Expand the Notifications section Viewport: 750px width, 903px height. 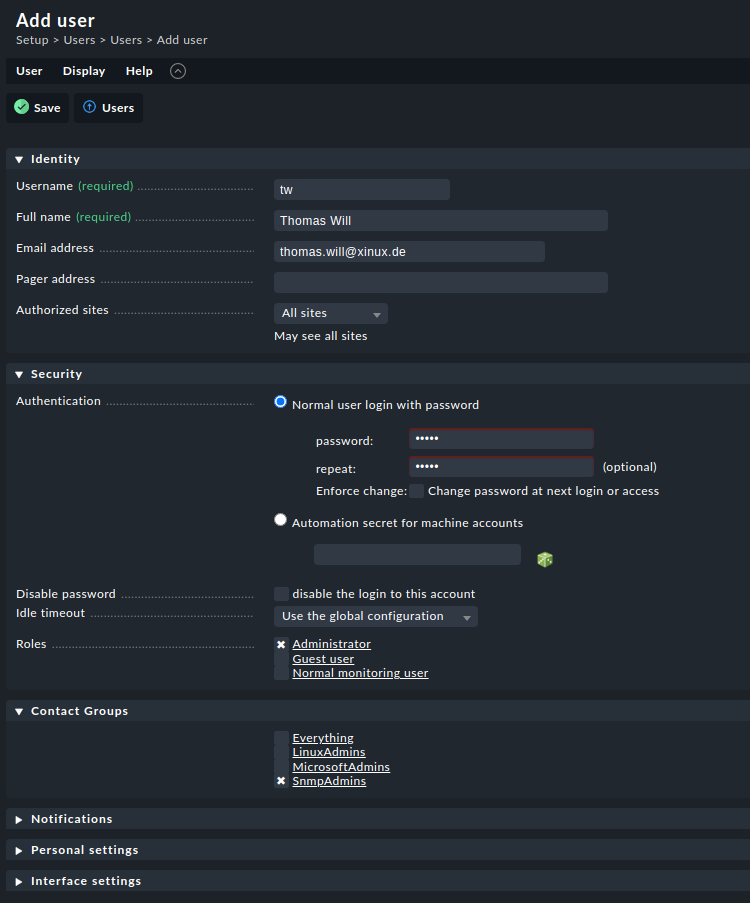[19, 819]
